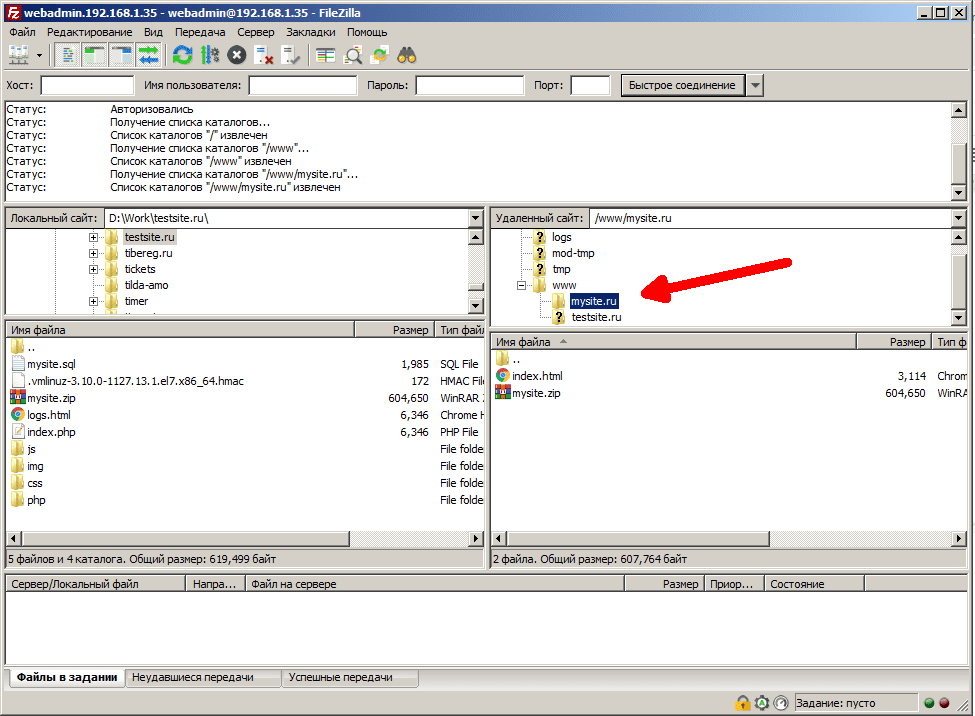Open speed limits gauge status icon
Viewport: 975px width, 716px height.
pyautogui.click(x=781, y=703)
